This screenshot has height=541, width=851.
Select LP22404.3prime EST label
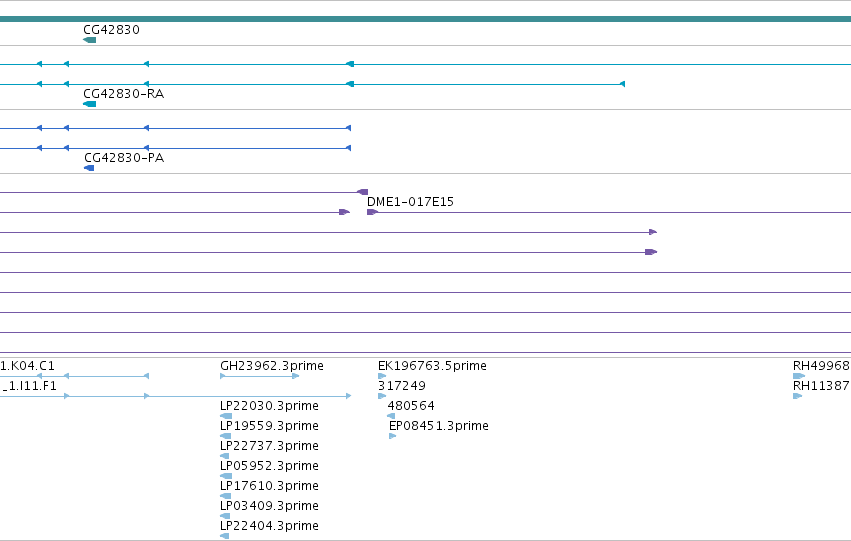click(269, 526)
